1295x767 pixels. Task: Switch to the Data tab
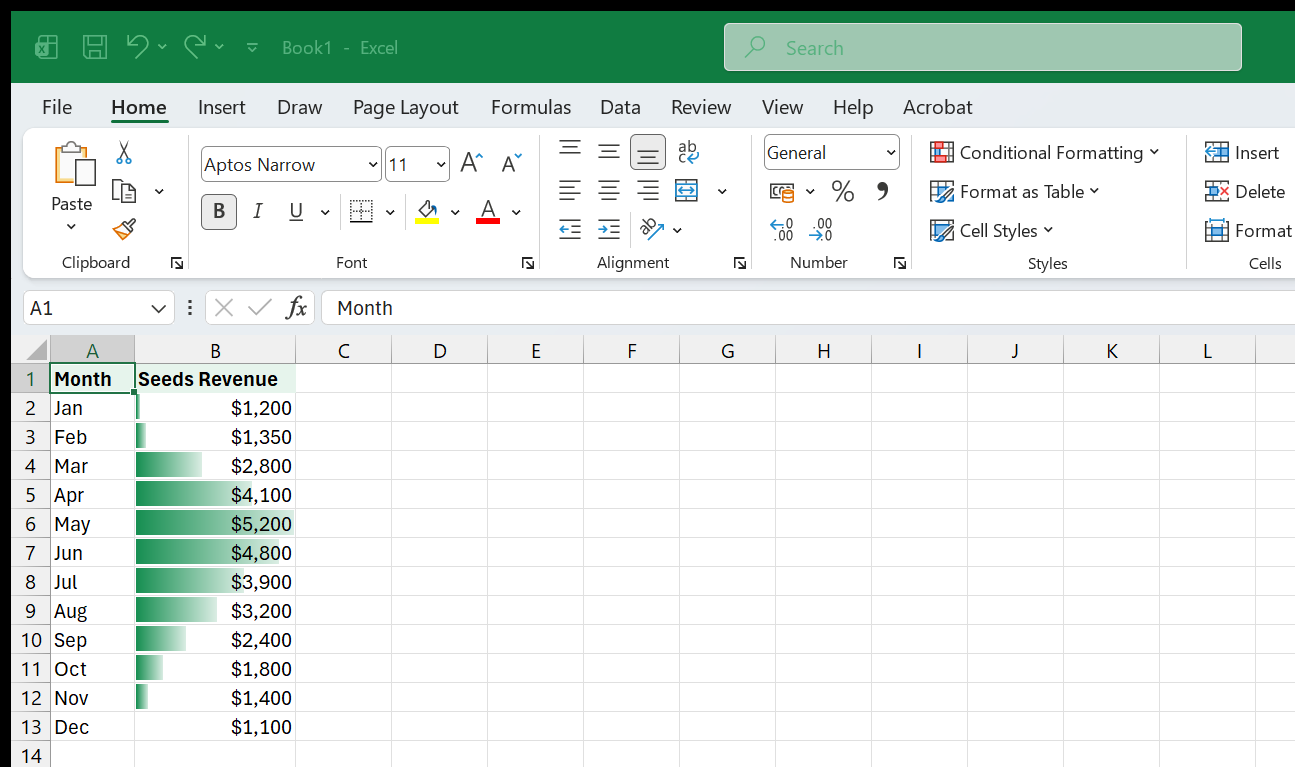pyautogui.click(x=620, y=107)
